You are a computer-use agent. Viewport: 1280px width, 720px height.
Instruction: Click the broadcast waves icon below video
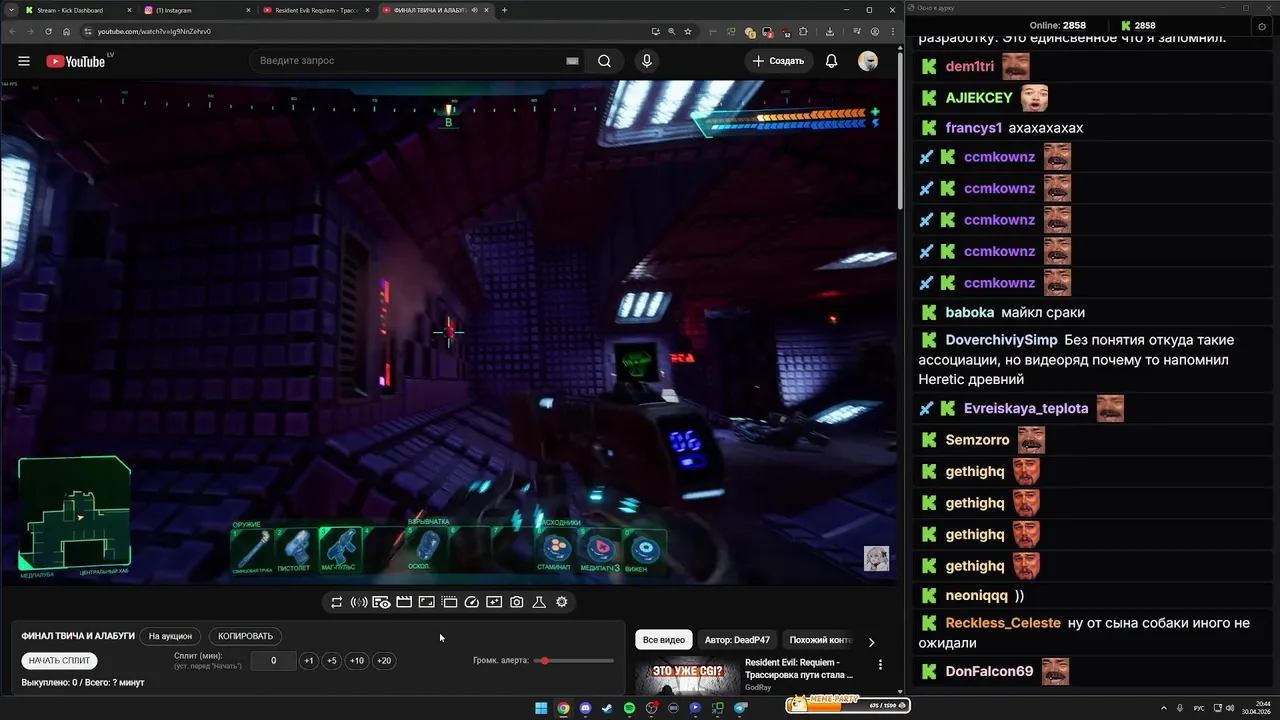(359, 602)
